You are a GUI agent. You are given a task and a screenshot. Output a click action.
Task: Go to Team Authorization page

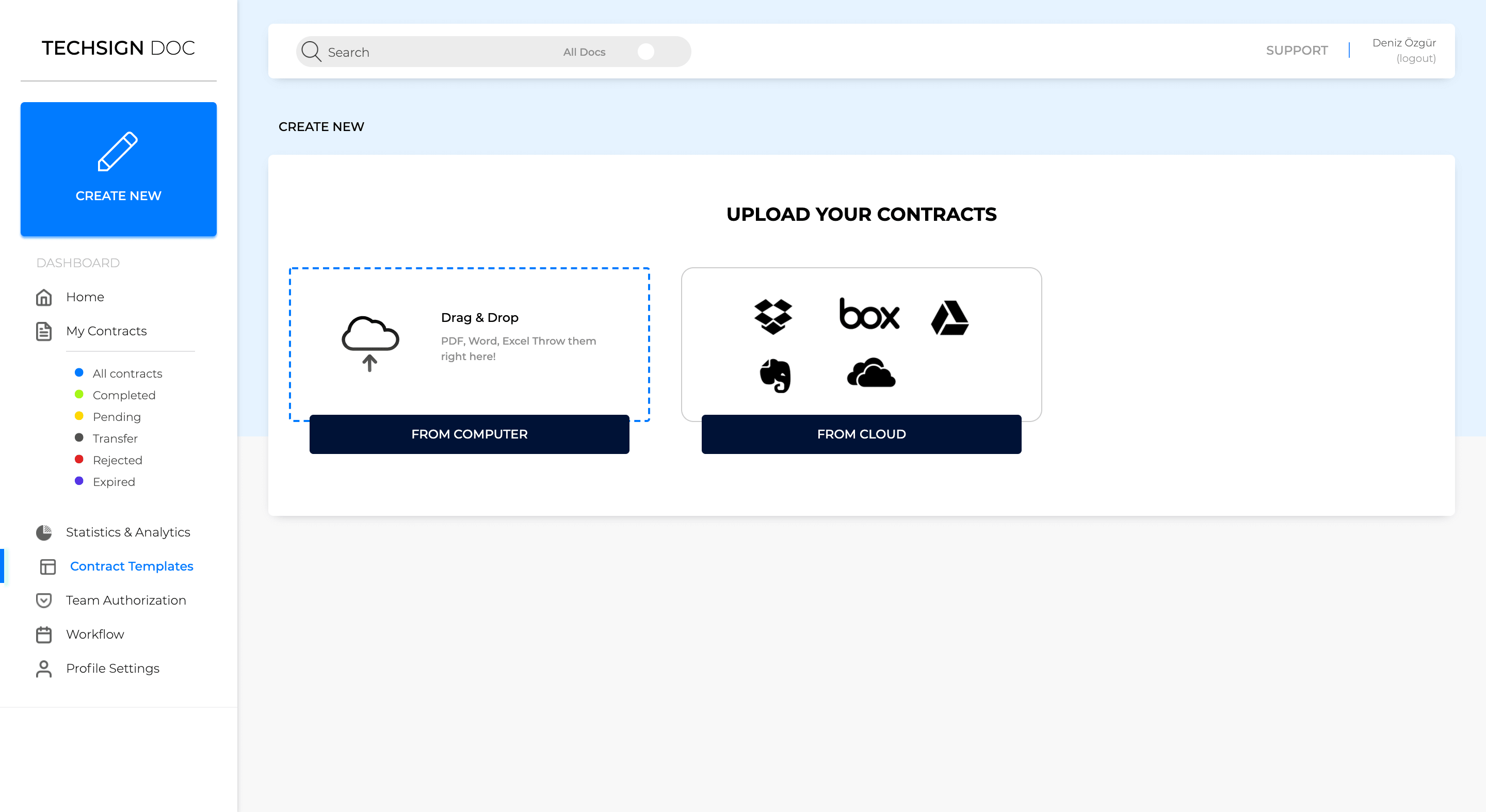[x=126, y=600]
